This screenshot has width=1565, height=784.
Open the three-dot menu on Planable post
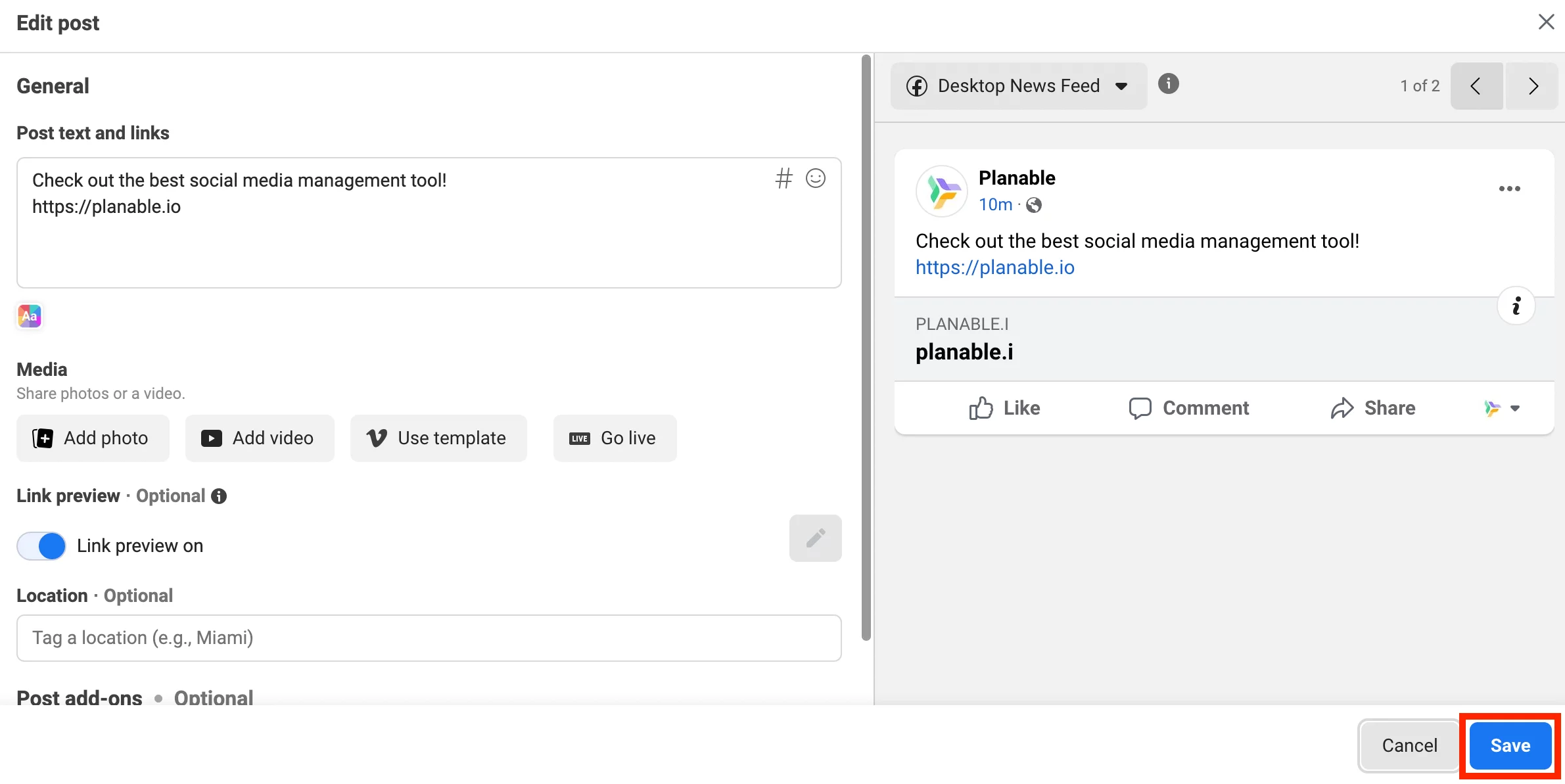(x=1509, y=189)
